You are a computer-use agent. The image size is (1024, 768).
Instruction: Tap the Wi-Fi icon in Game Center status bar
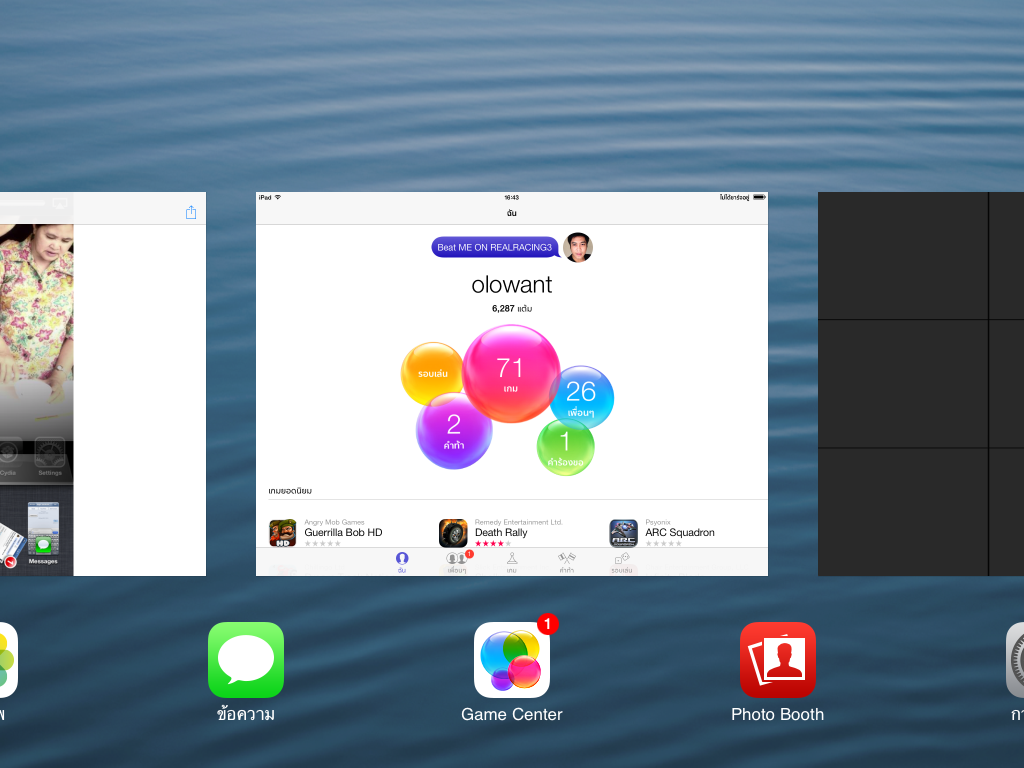tap(278, 197)
